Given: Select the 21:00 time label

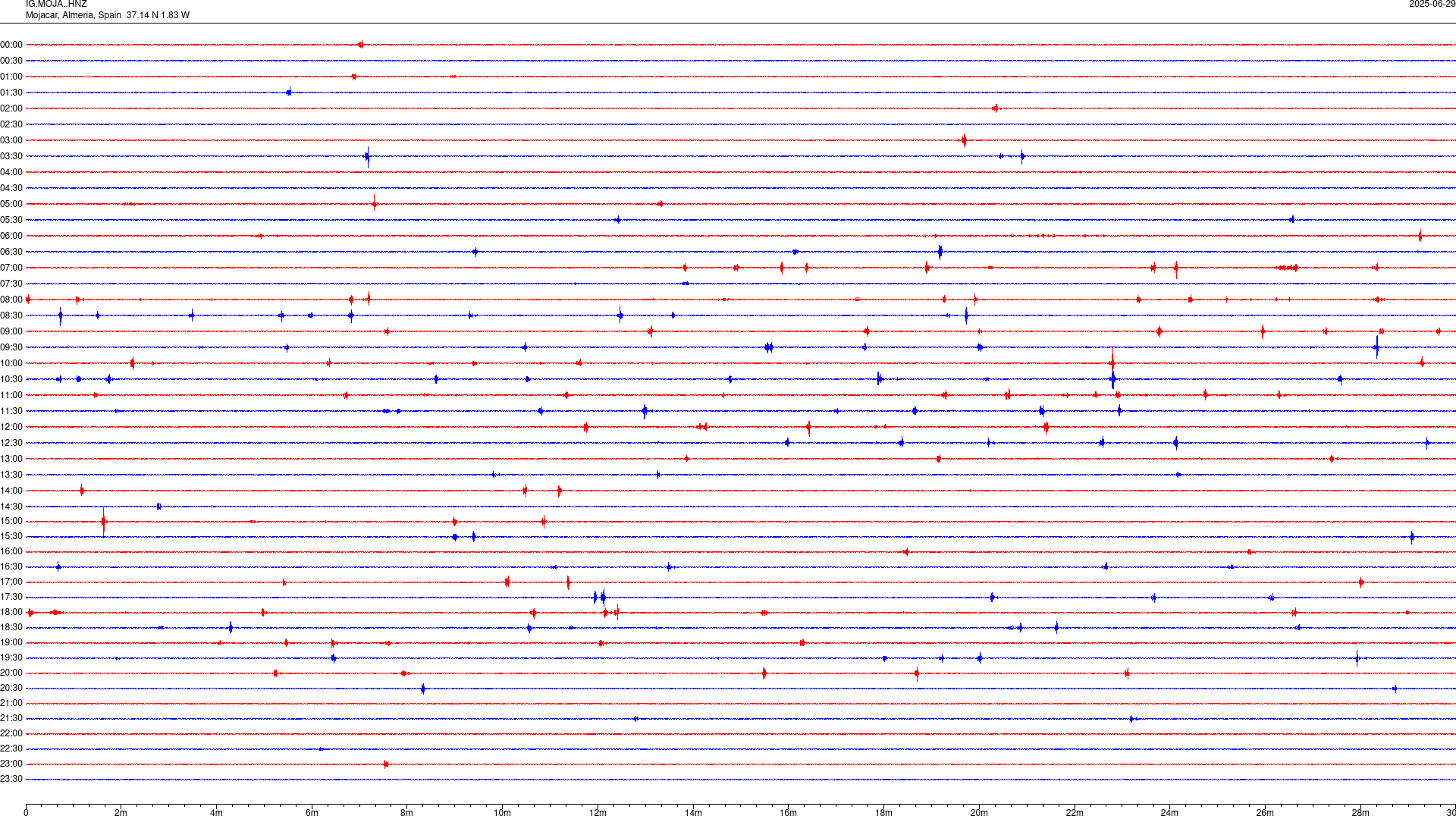Looking at the screenshot, I should click(x=11, y=703).
